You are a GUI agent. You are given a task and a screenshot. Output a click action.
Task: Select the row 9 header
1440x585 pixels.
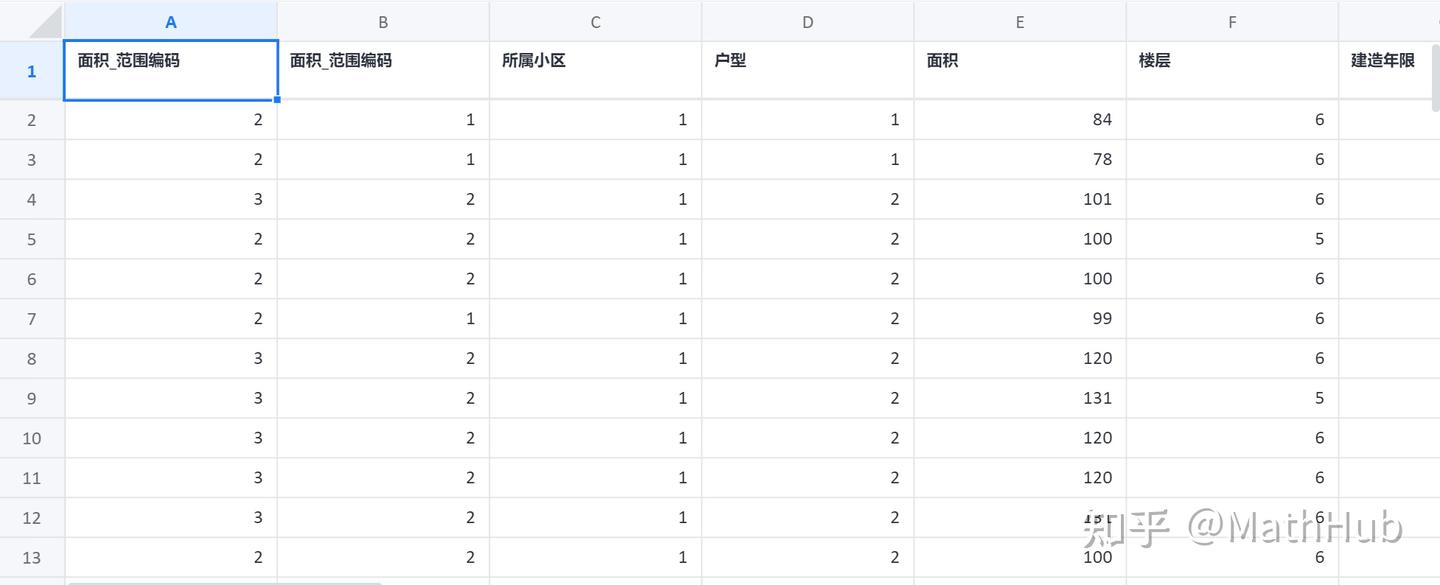pyautogui.click(x=32, y=398)
